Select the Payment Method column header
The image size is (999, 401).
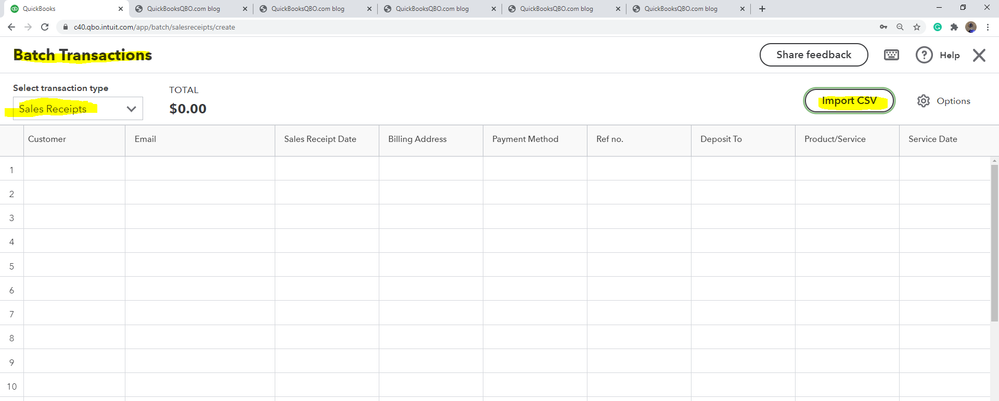[x=535, y=139]
